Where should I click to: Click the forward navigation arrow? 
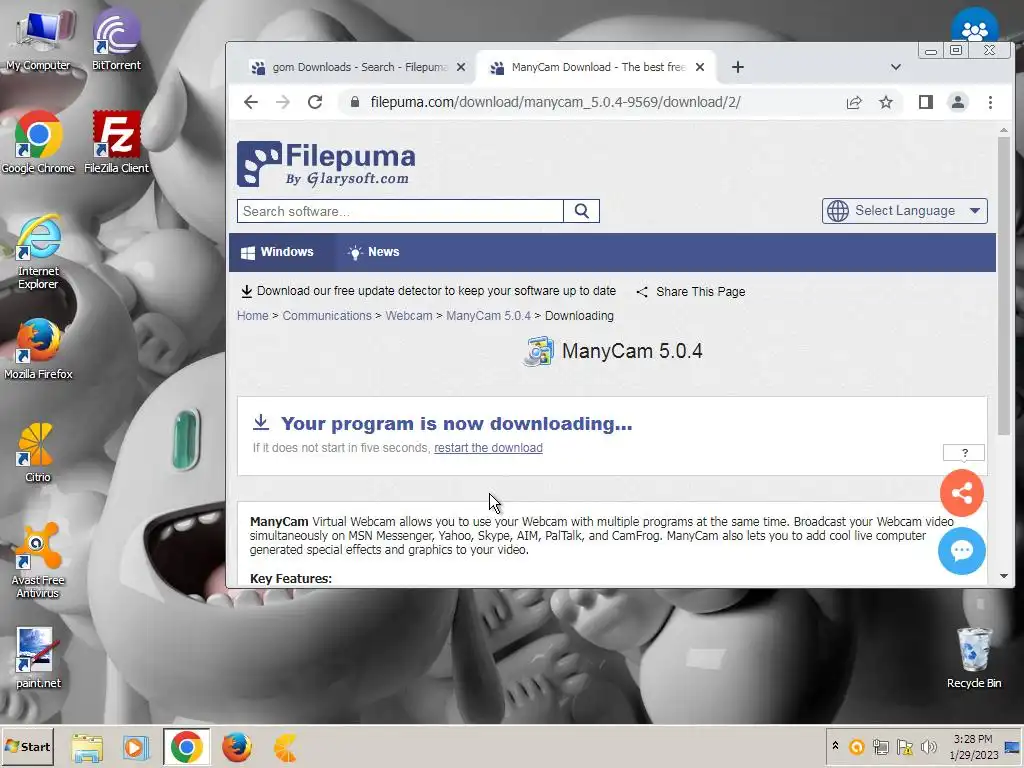pyautogui.click(x=282, y=102)
